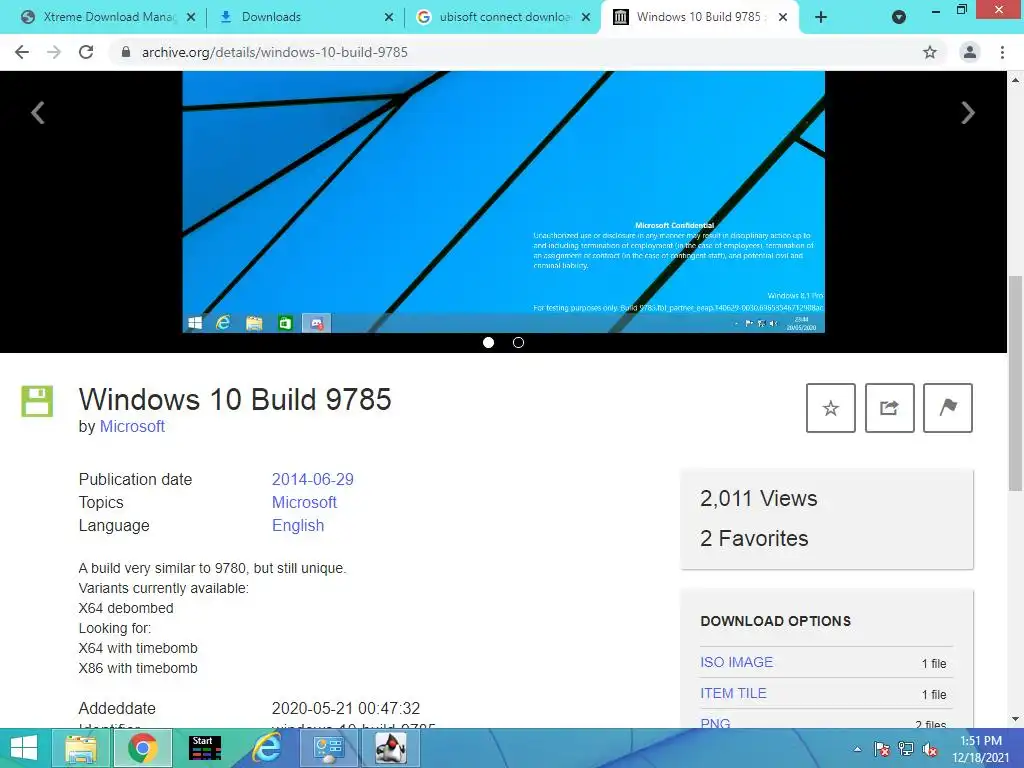Image resolution: width=1024 pixels, height=768 pixels.
Task: Click the scrollbar up arrow
Action: [x=1015, y=80]
